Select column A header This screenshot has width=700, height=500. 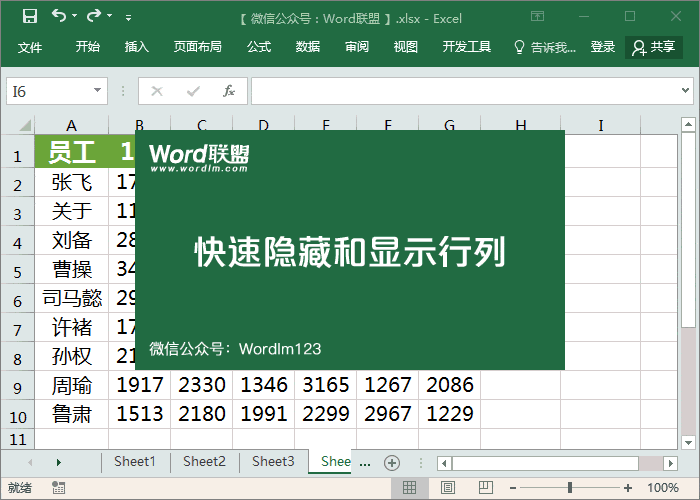[71, 125]
